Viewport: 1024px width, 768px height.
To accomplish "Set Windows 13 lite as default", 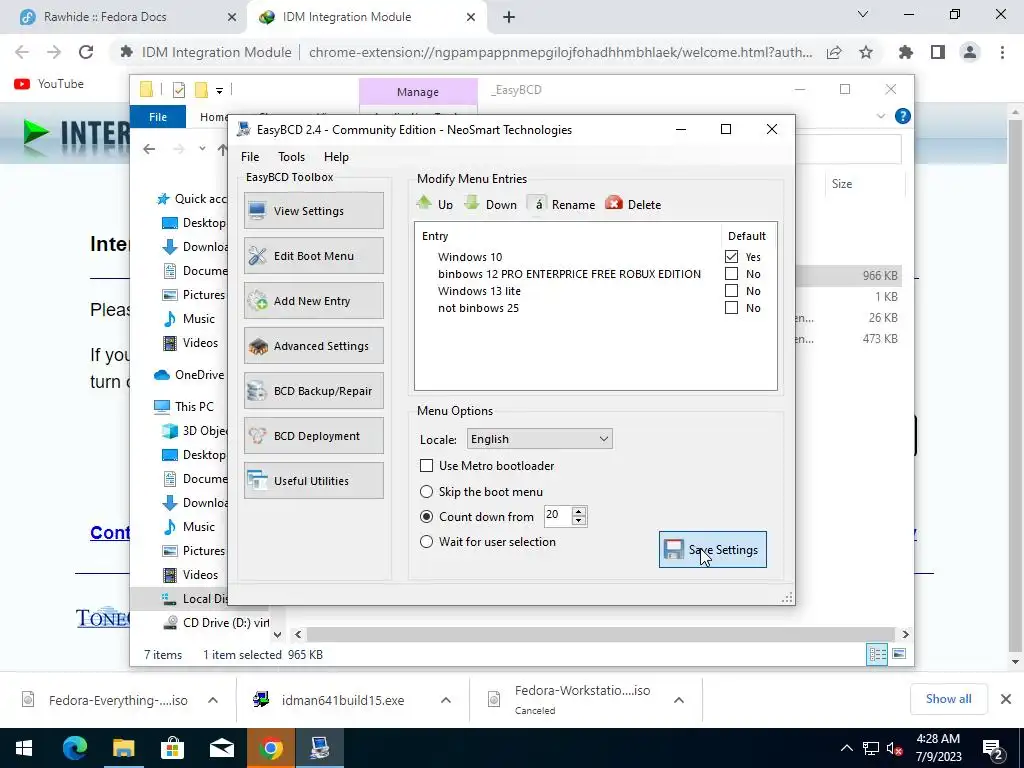I will point(731,291).
